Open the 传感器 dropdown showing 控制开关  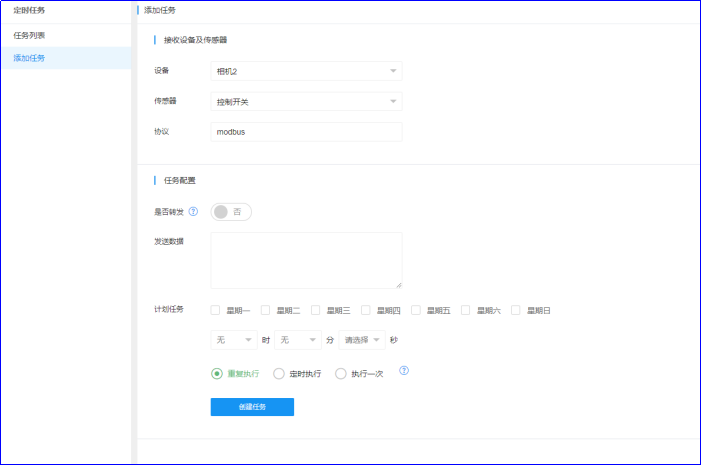point(306,102)
